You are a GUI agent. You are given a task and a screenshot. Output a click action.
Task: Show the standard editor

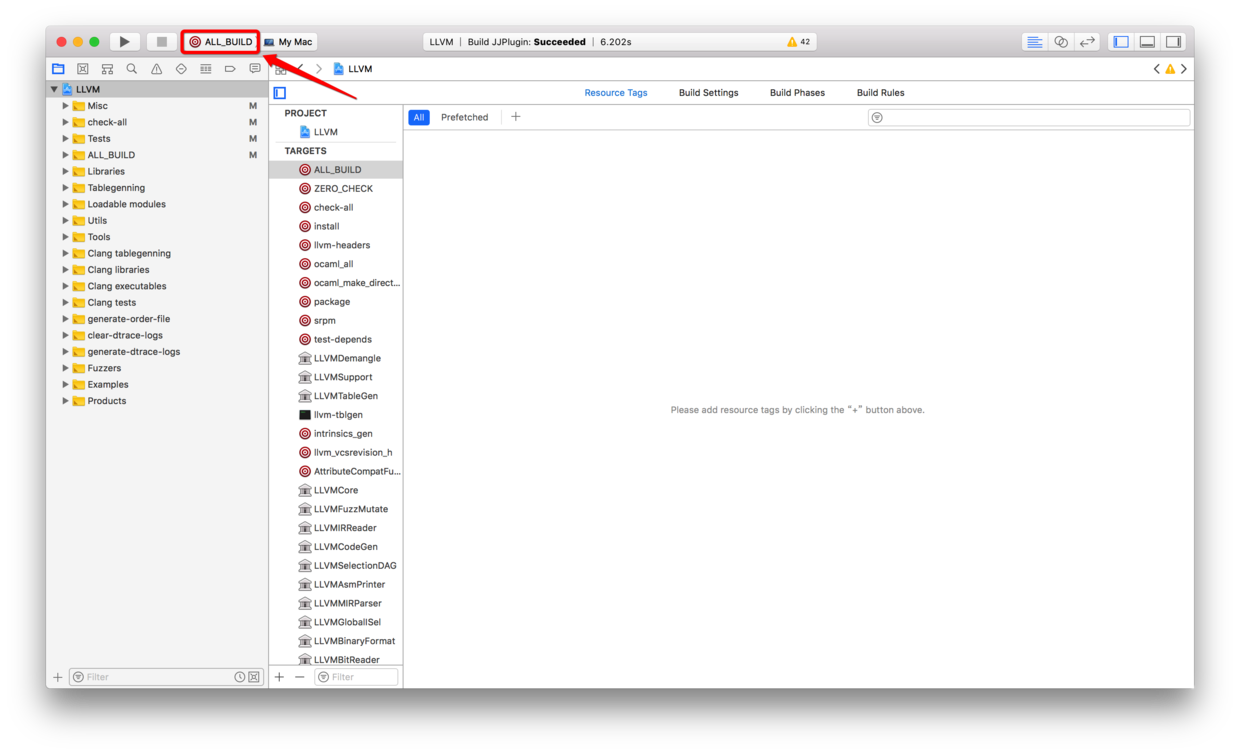point(1034,42)
